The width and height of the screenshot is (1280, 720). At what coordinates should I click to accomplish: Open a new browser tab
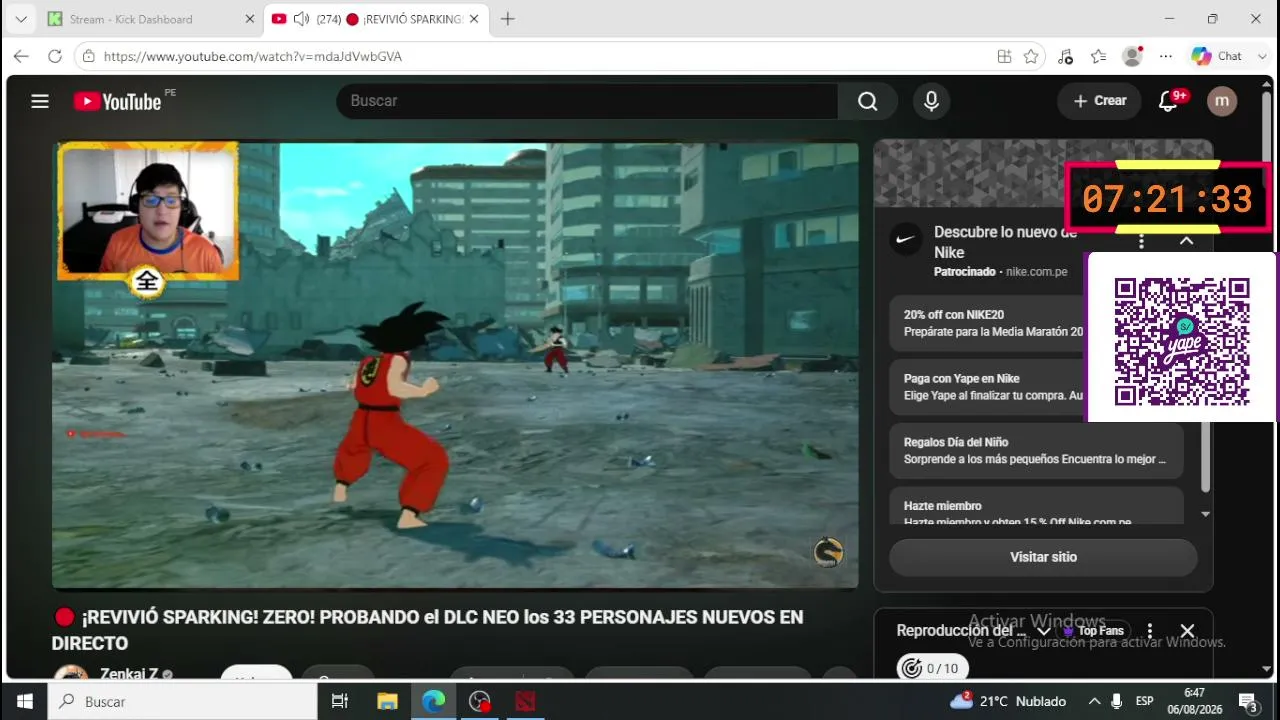tap(508, 19)
